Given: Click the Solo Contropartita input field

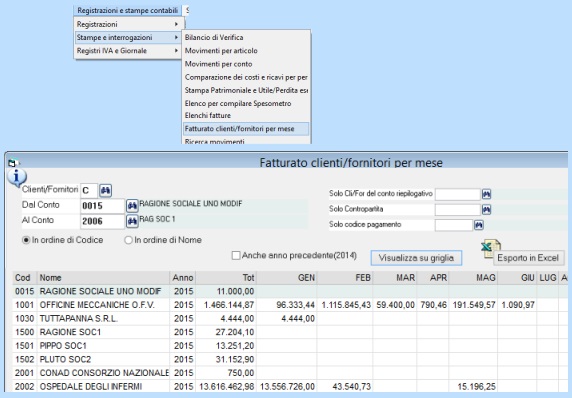Looking at the screenshot, I should pos(457,210).
